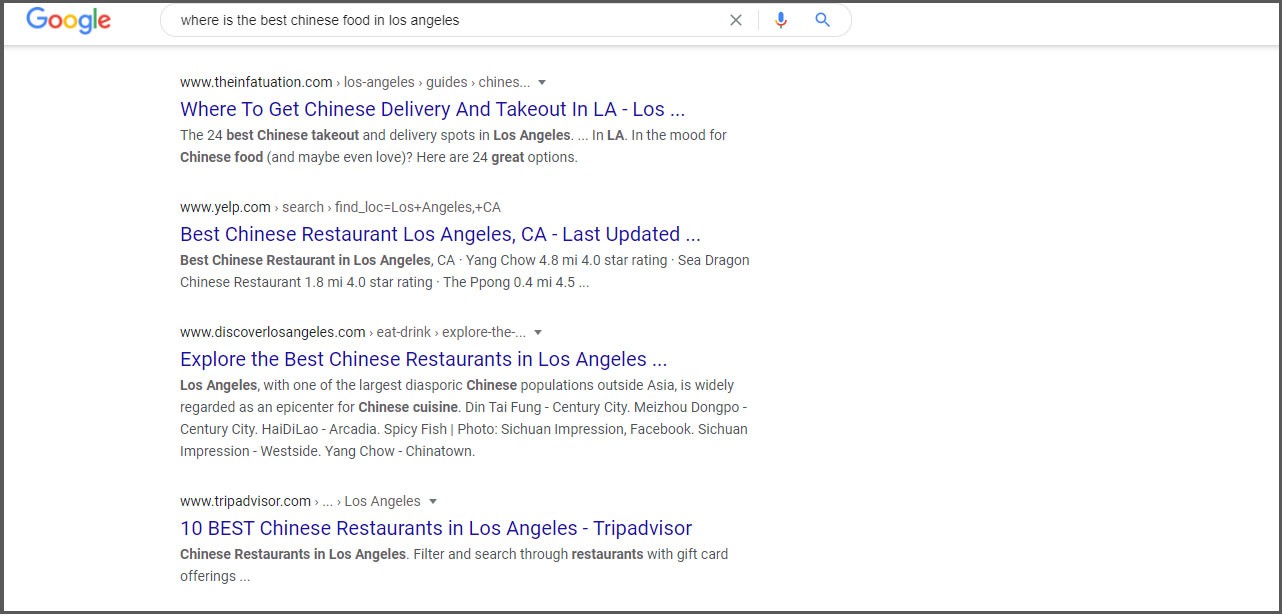Click the www.tripadvisor.com URL breadcrumb
Image resolution: width=1282 pixels, height=614 pixels.
coord(246,501)
